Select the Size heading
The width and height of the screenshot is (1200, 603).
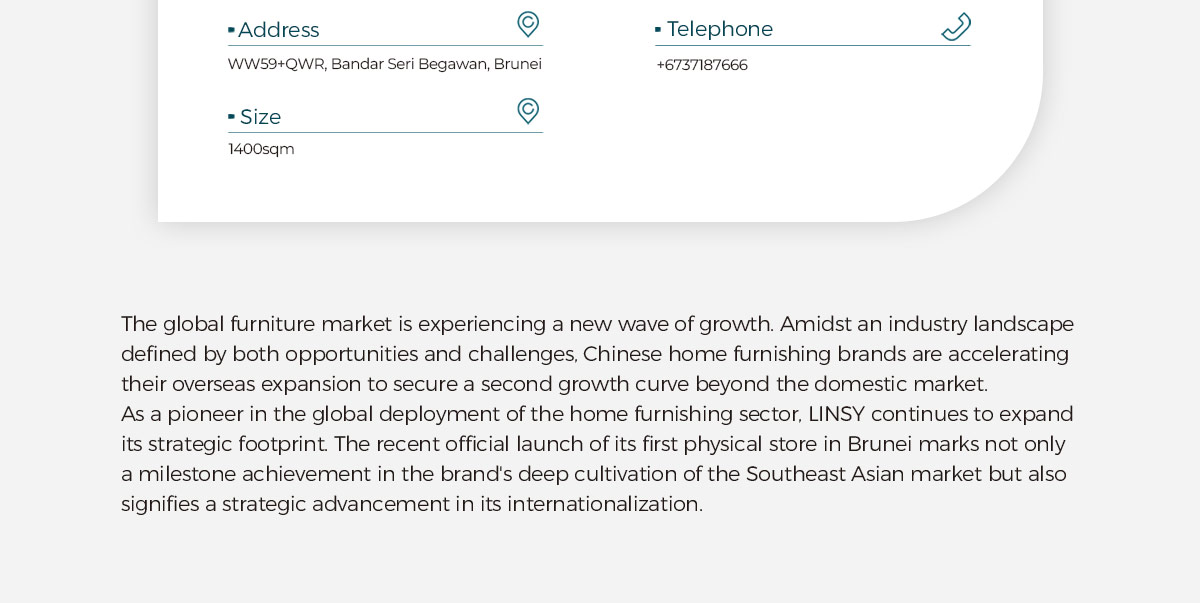pos(261,117)
